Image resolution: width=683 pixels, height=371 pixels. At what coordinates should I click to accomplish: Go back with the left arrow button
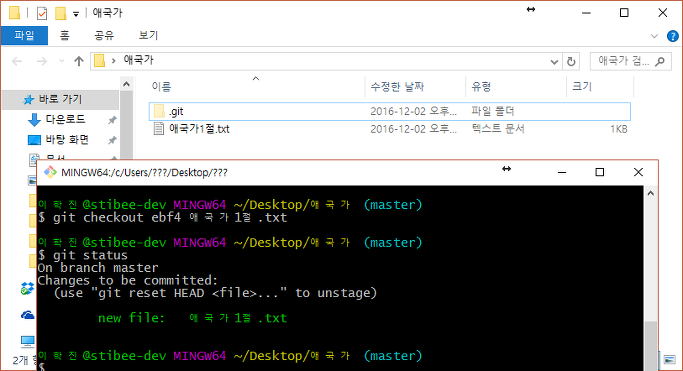pyautogui.click(x=17, y=61)
